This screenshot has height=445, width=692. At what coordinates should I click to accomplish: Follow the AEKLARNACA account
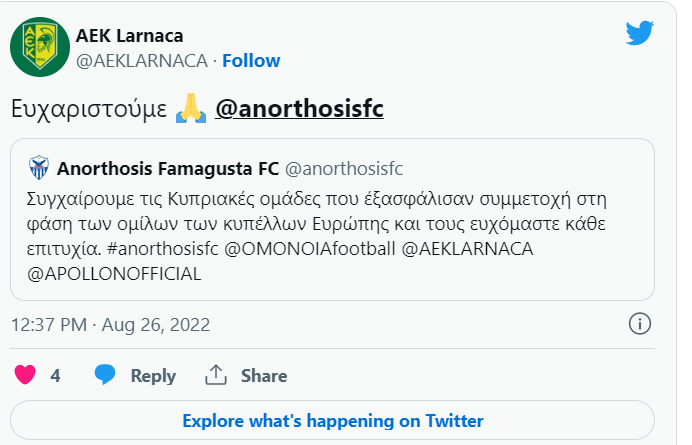(x=251, y=60)
